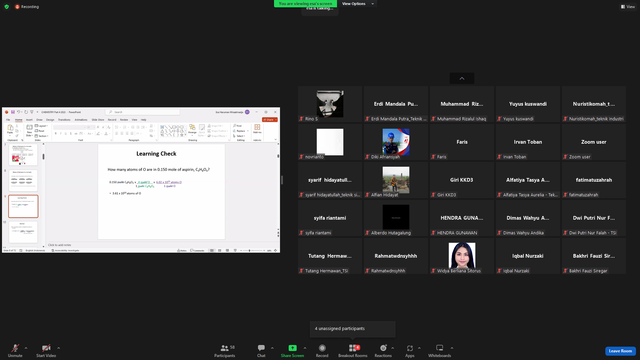This screenshot has height=360, width=640.
Task: Click Learning Check slide title
Action: click(x=156, y=153)
